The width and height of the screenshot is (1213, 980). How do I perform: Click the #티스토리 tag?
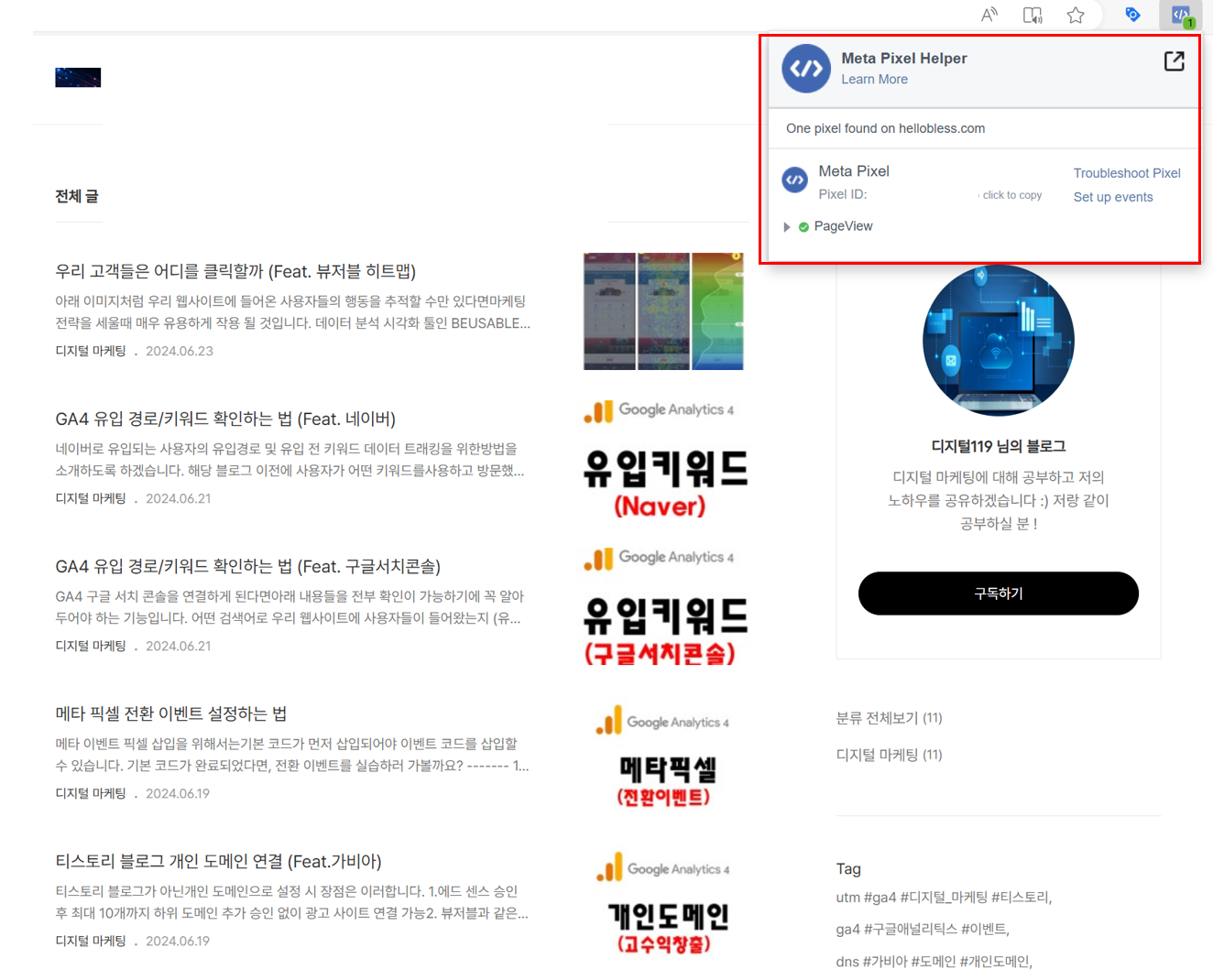point(1022,898)
